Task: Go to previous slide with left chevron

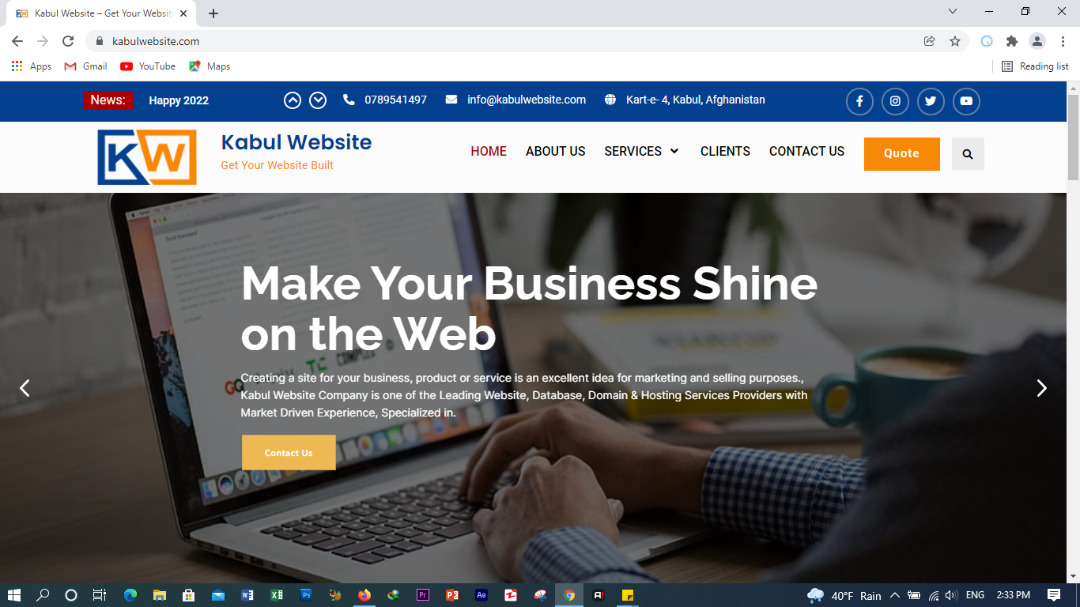Action: (x=25, y=388)
